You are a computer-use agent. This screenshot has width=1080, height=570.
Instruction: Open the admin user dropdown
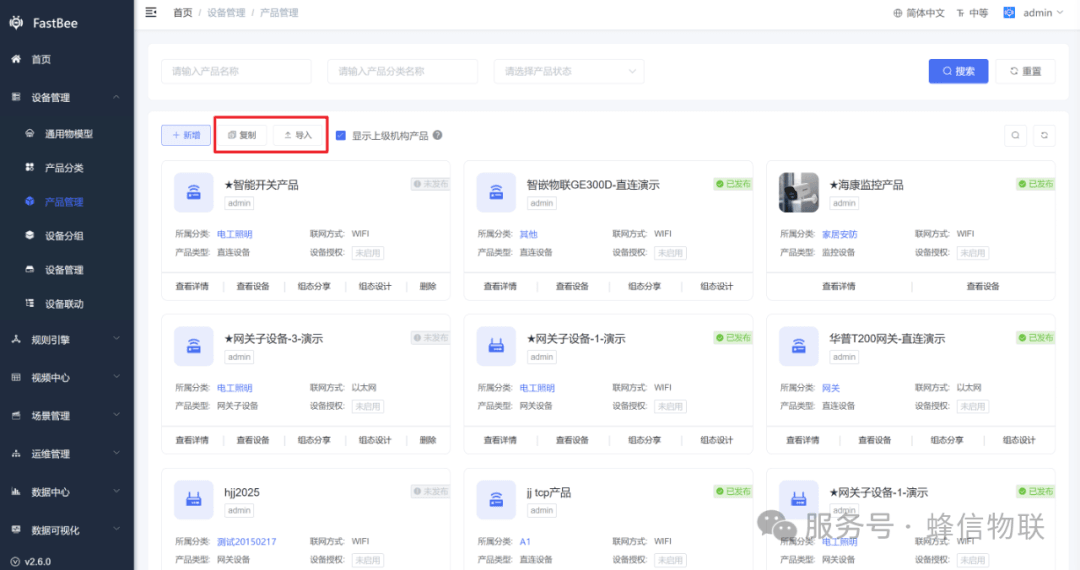(x=1043, y=12)
